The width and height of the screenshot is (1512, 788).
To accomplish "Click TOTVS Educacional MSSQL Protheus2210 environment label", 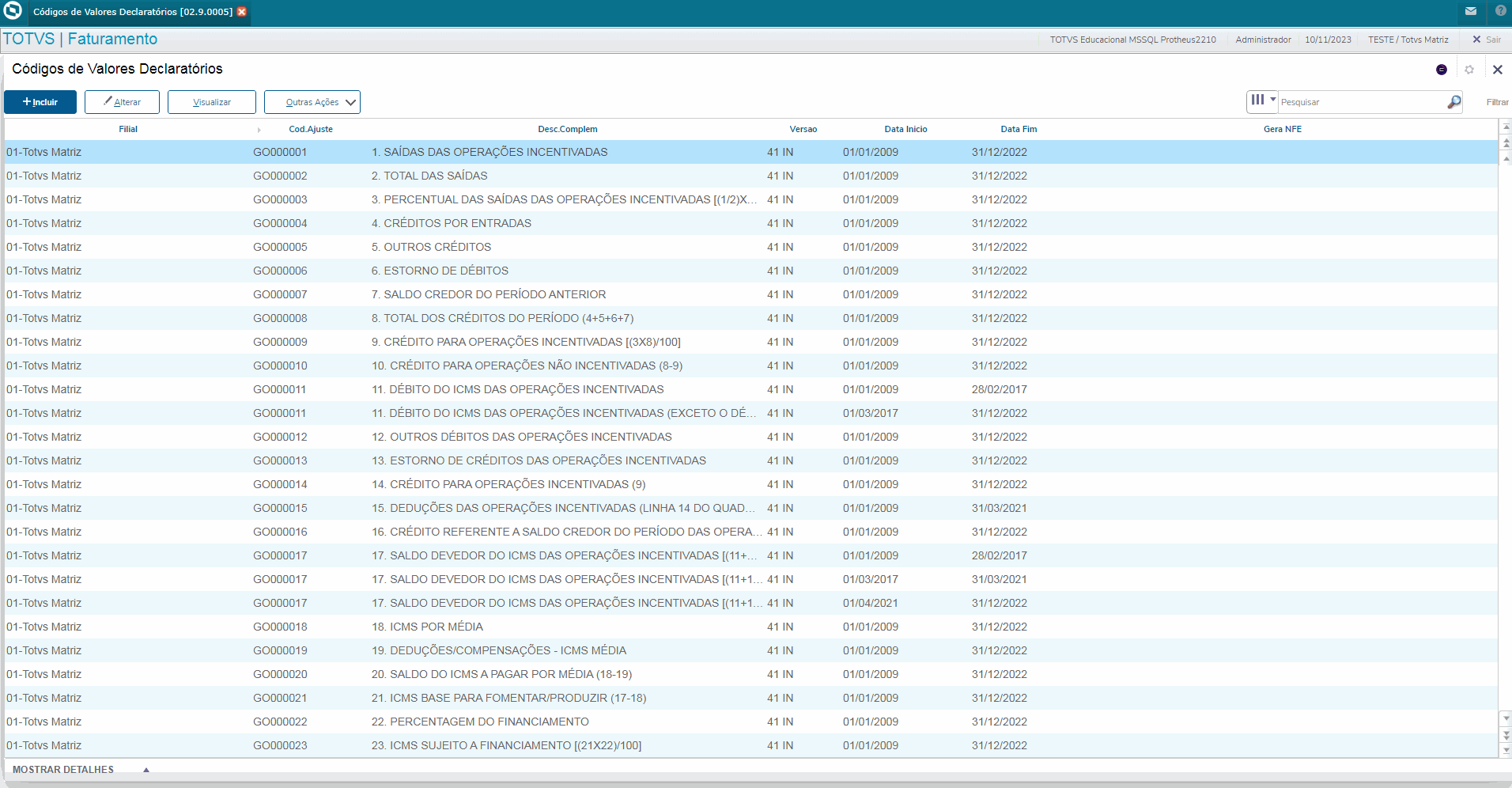I will (x=1132, y=40).
